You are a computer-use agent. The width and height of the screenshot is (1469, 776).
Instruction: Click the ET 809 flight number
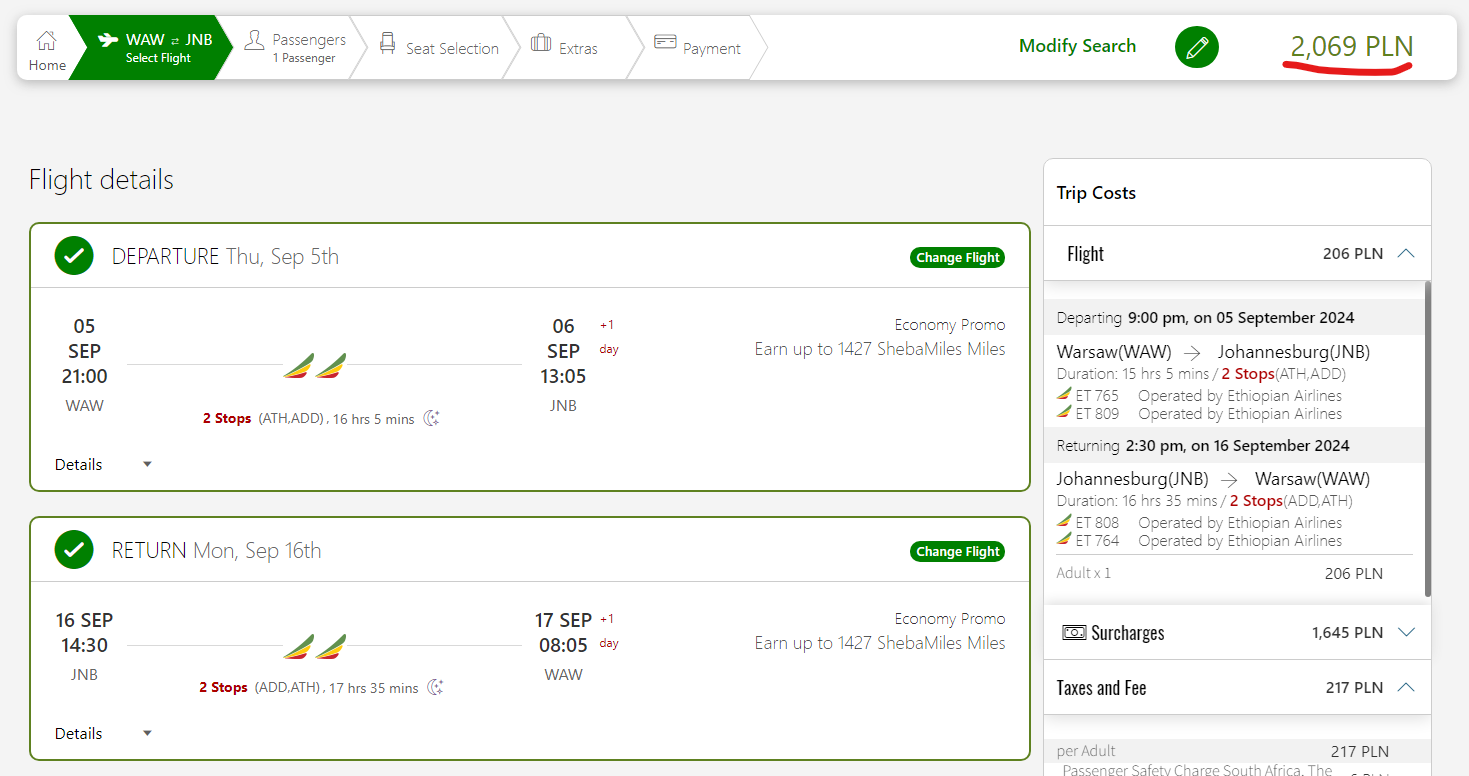coord(1097,413)
